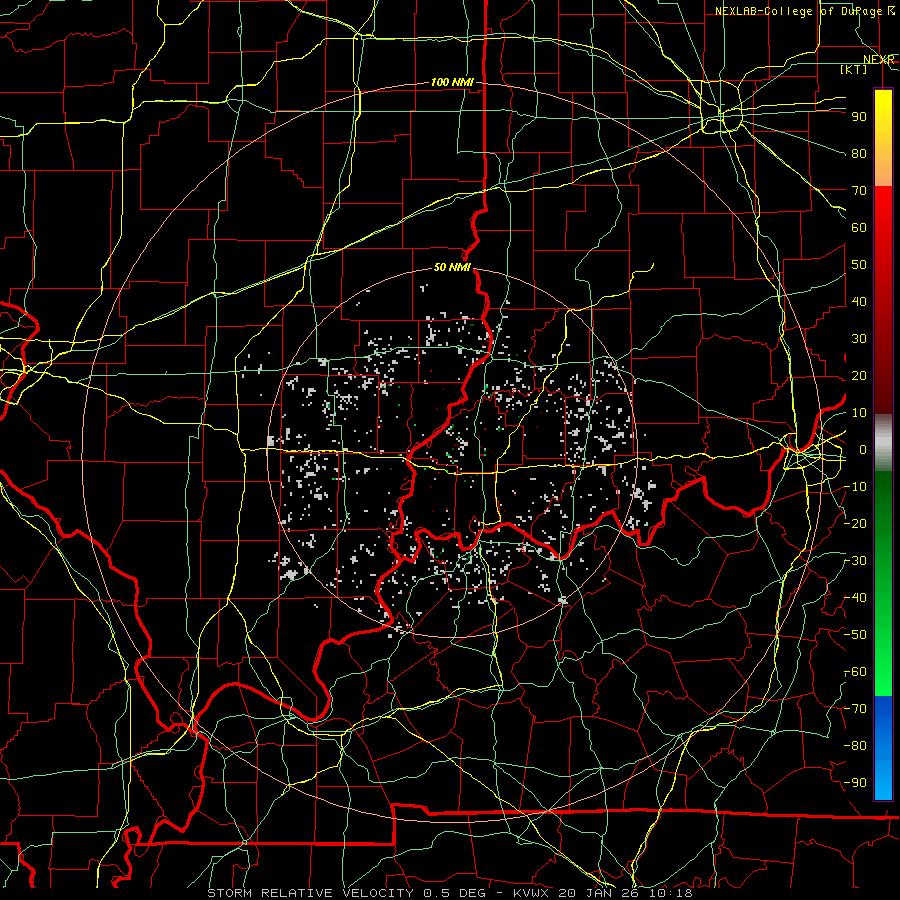Screen dimensions: 900x900
Task: Click the [KT] units label
Action: point(854,69)
